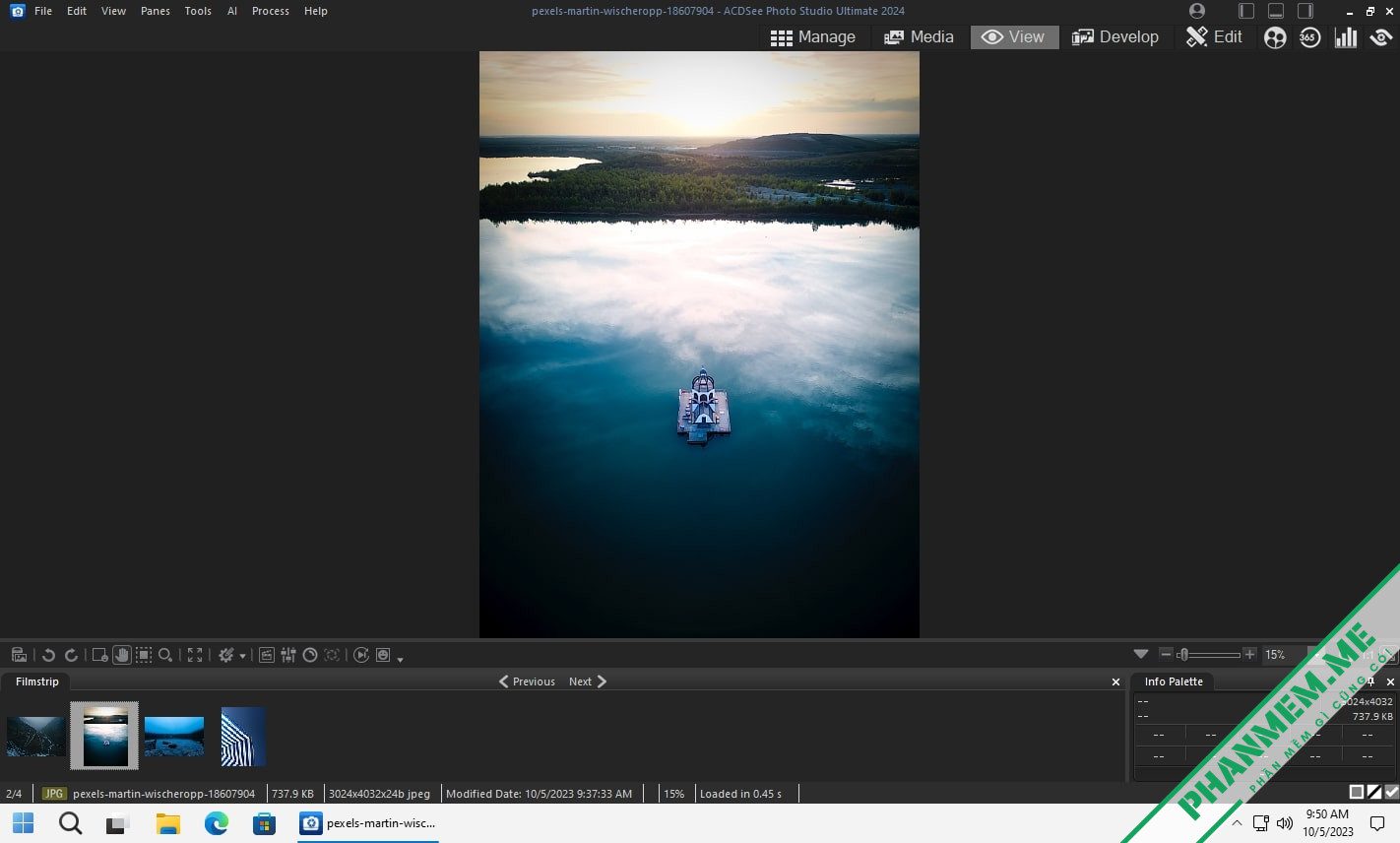Open the Help menu

316,11
